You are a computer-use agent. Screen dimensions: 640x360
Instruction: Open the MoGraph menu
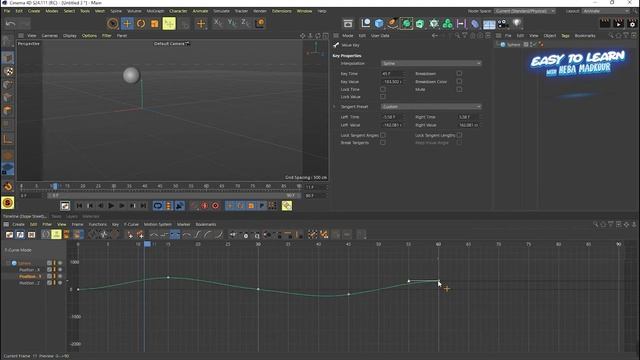[155, 11]
